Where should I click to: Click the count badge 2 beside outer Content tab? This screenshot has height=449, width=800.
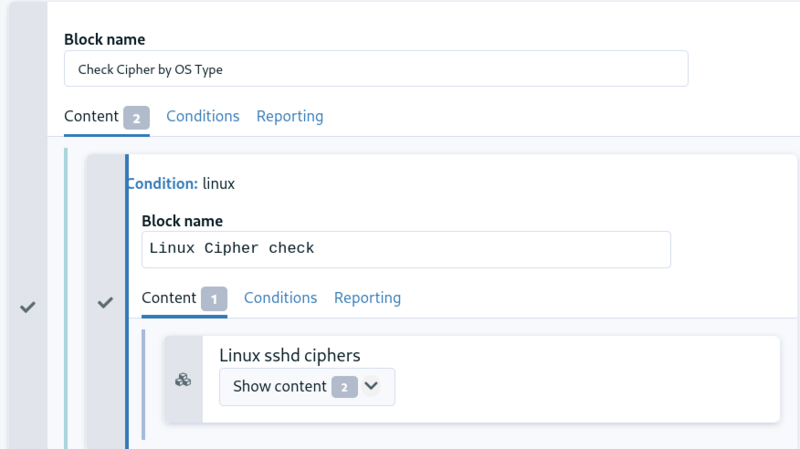[x=136, y=118]
